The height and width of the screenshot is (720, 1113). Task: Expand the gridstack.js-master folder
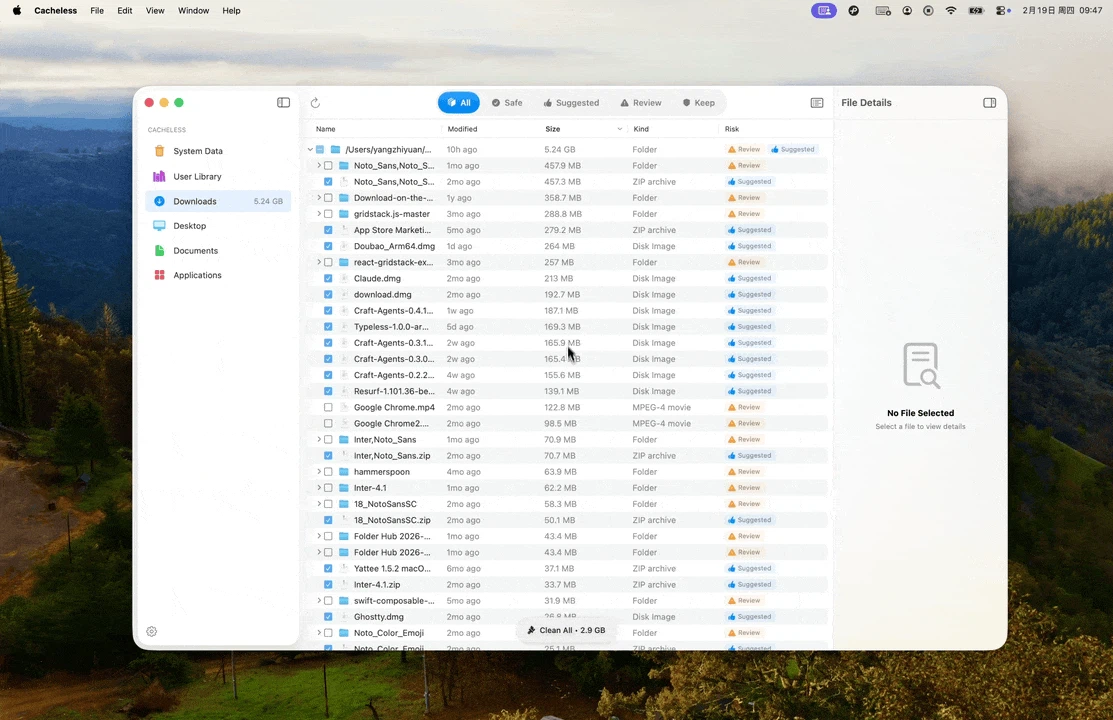tap(319, 213)
